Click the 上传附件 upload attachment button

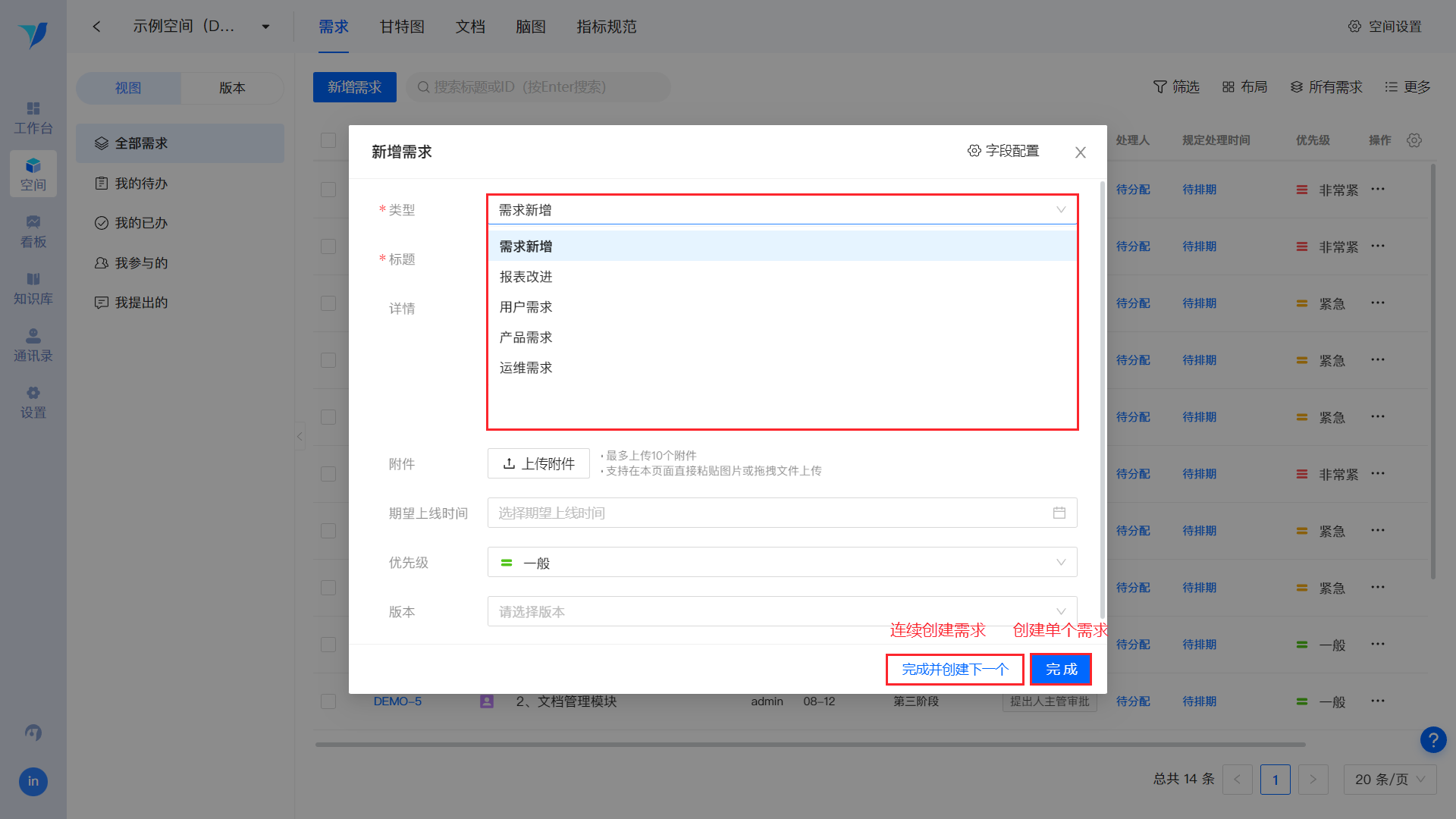pos(538,463)
